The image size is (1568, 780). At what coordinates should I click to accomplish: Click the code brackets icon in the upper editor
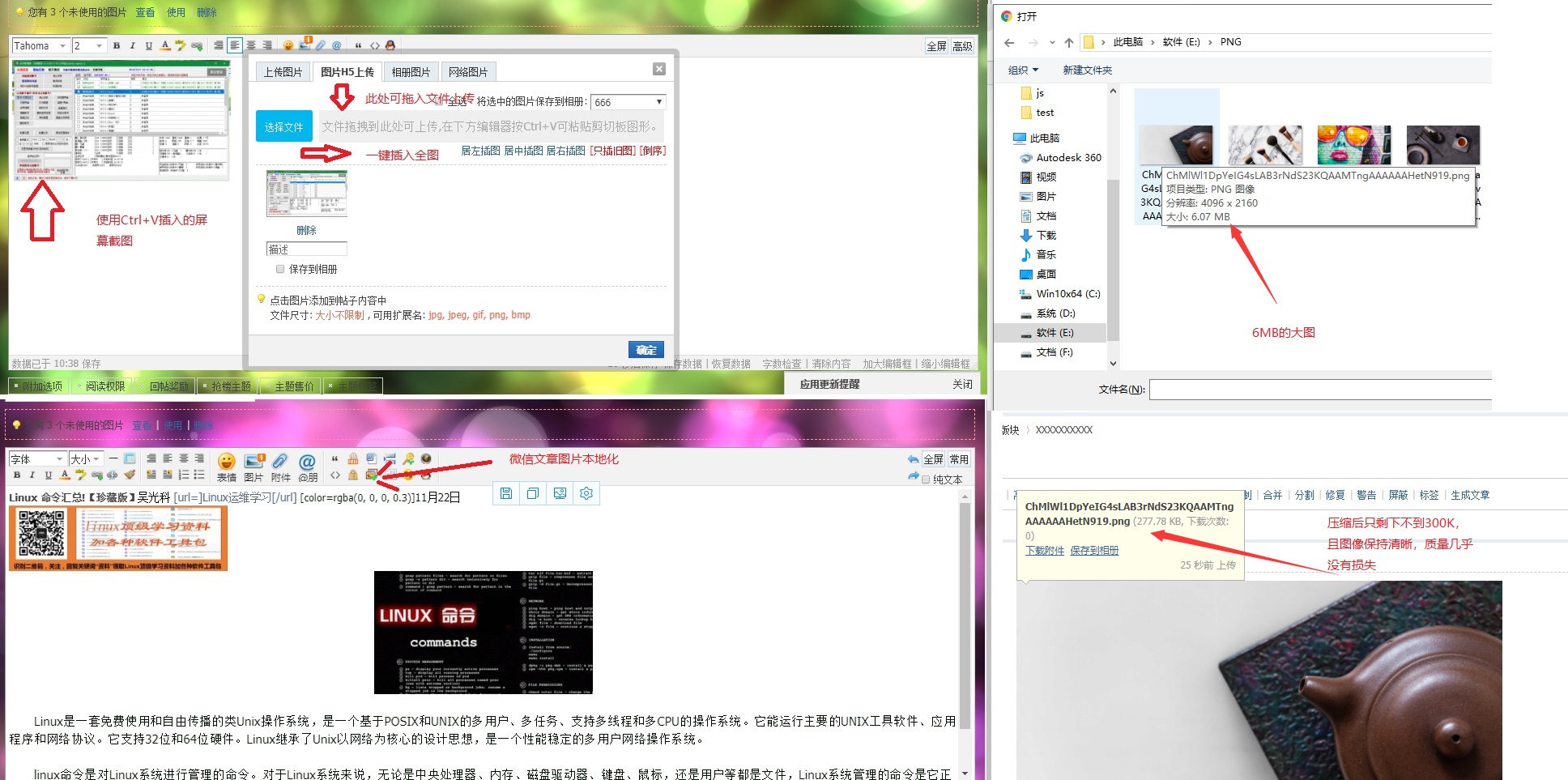click(x=374, y=45)
